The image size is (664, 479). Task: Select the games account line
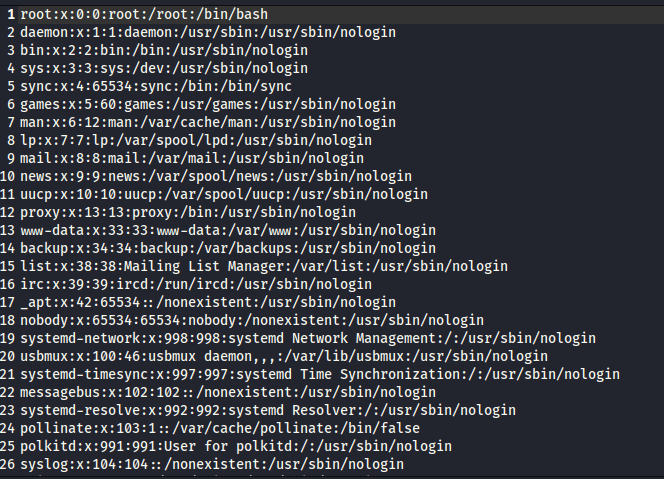point(200,104)
